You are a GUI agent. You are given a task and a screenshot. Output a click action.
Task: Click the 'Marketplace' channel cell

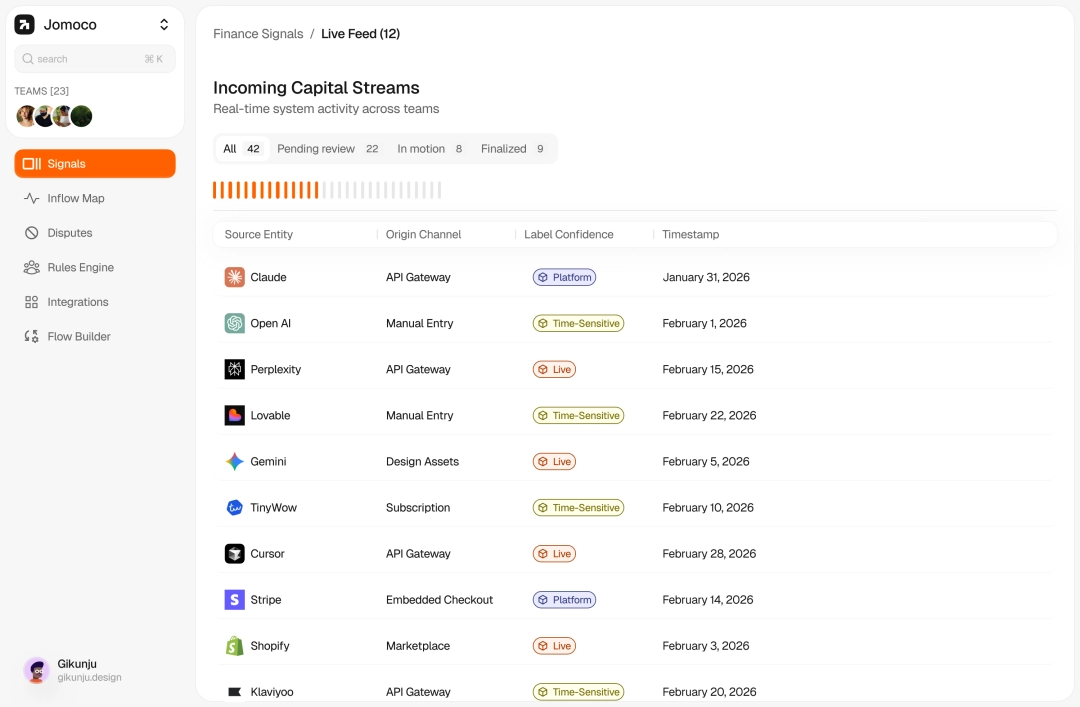(x=418, y=646)
